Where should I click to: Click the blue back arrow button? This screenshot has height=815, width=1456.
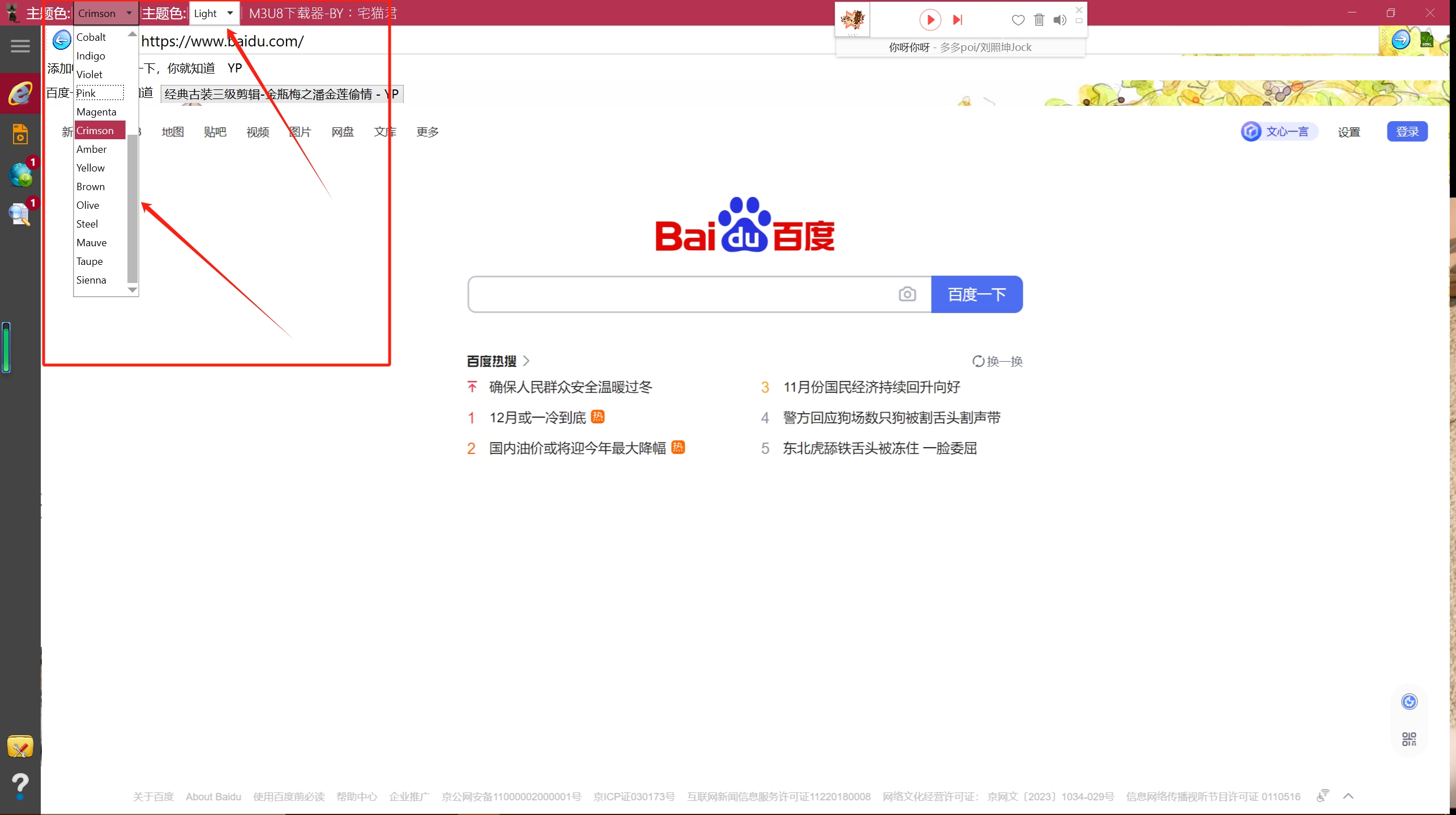tap(62, 40)
